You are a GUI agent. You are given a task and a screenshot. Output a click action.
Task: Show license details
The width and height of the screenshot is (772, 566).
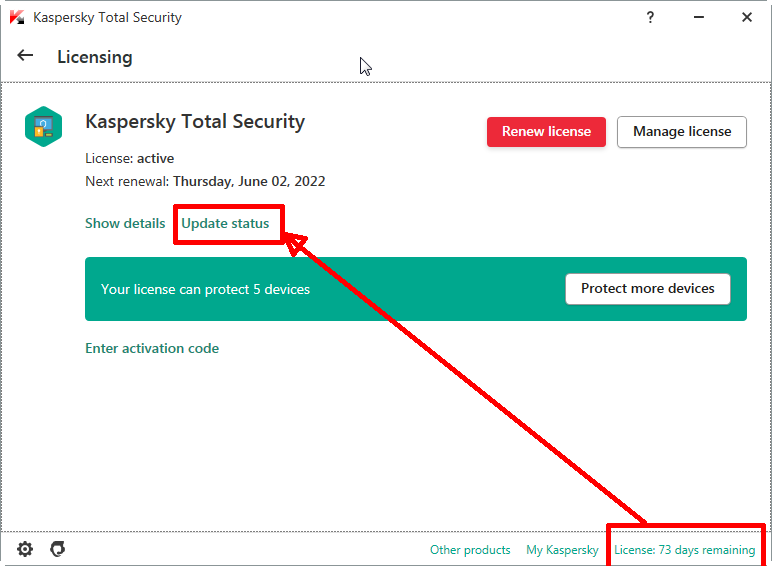125,223
